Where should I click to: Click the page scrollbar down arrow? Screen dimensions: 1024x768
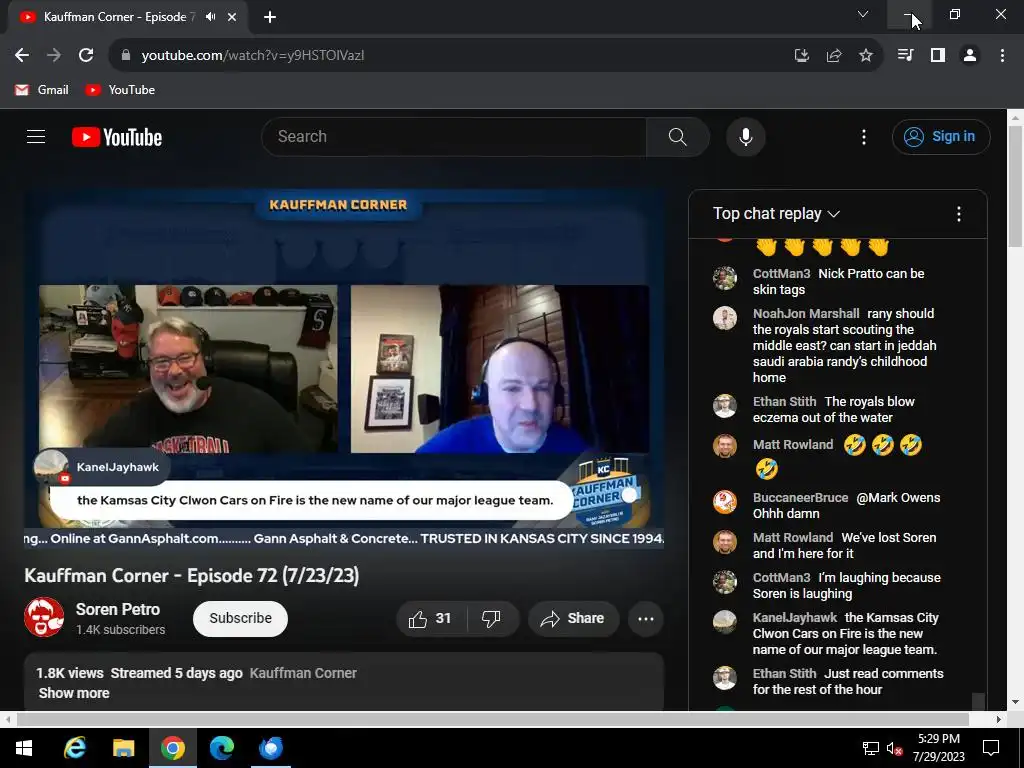1015,703
